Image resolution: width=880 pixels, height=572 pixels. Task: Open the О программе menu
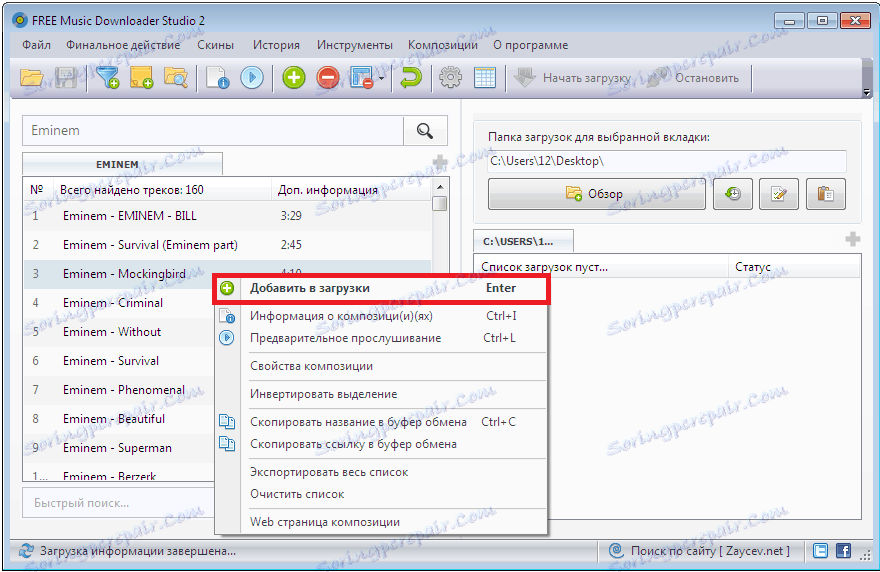(x=530, y=45)
